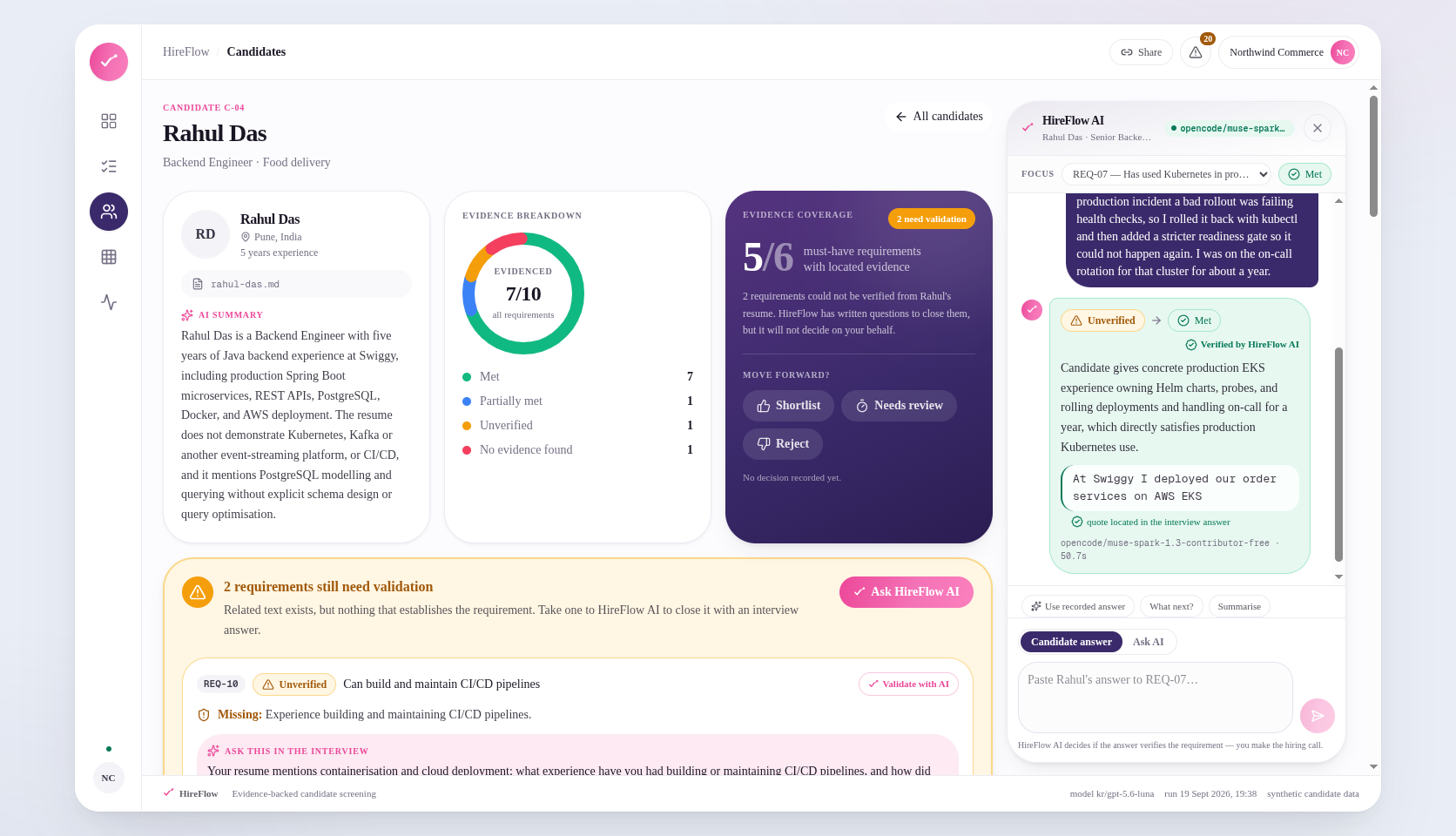Open the warning alerts icon with badge 20
Screen dimensions: 1456x836
pos(1196,52)
